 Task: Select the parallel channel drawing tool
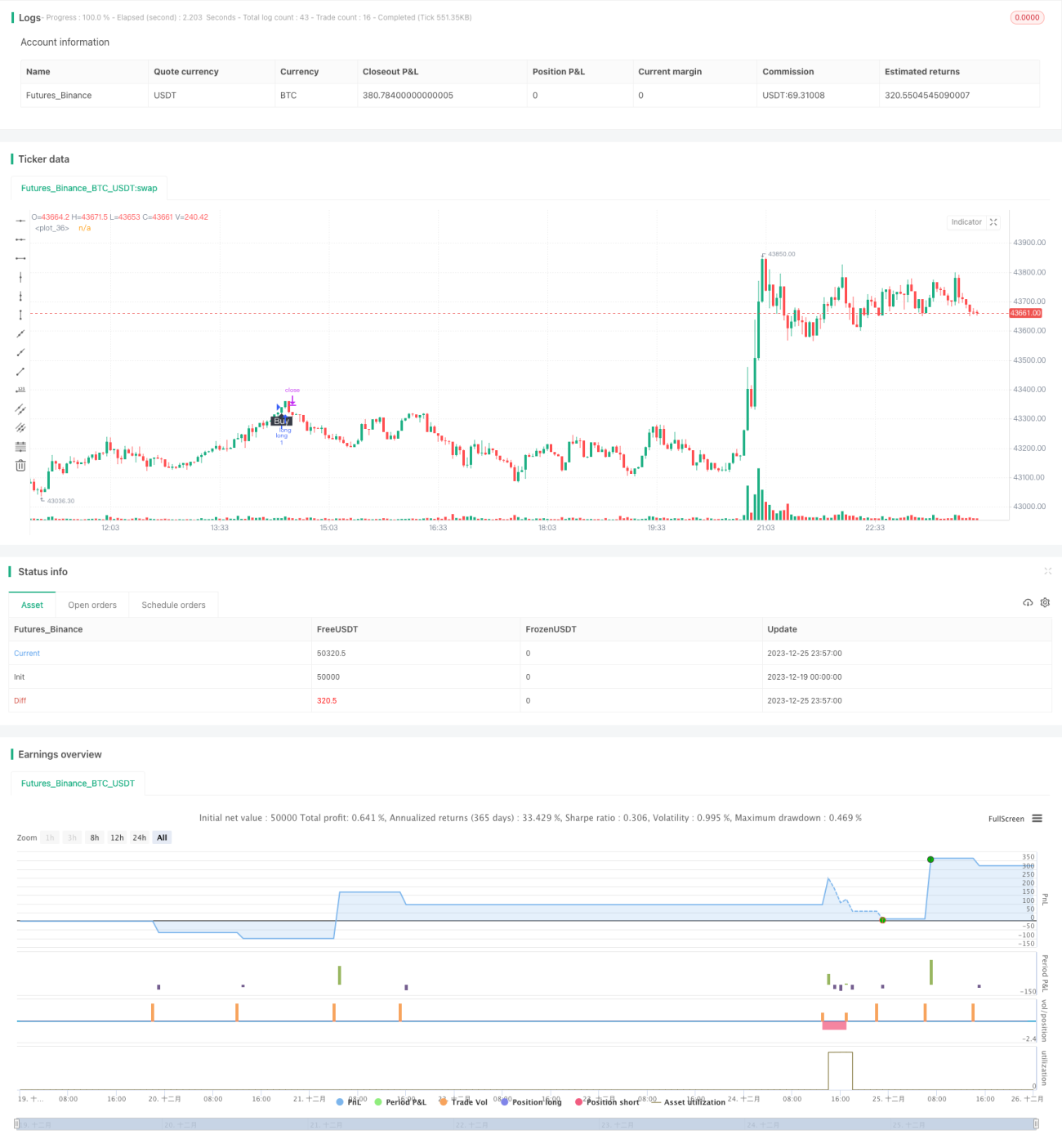20,409
